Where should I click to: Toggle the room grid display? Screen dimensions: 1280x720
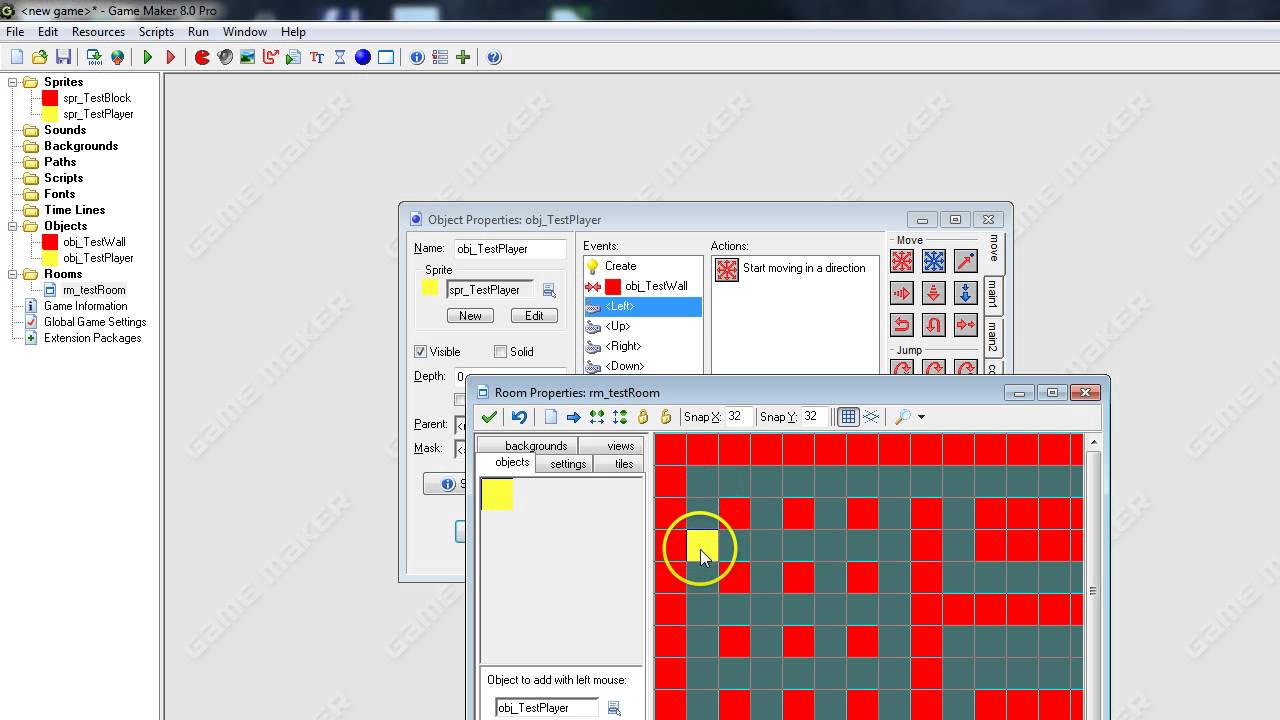(x=848, y=417)
